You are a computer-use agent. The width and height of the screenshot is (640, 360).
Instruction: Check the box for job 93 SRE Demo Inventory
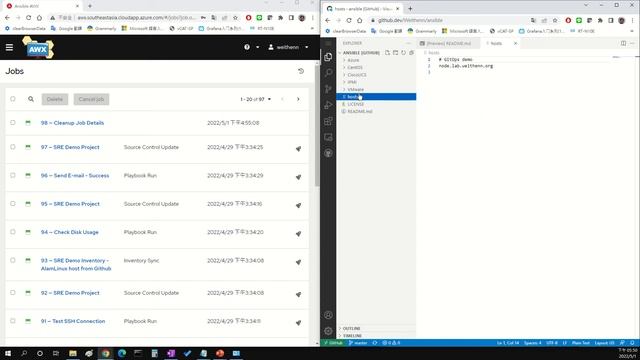[x=13, y=260]
